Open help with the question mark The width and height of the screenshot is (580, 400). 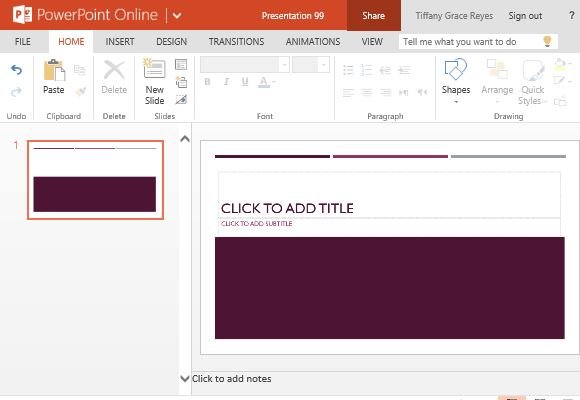[x=571, y=16]
